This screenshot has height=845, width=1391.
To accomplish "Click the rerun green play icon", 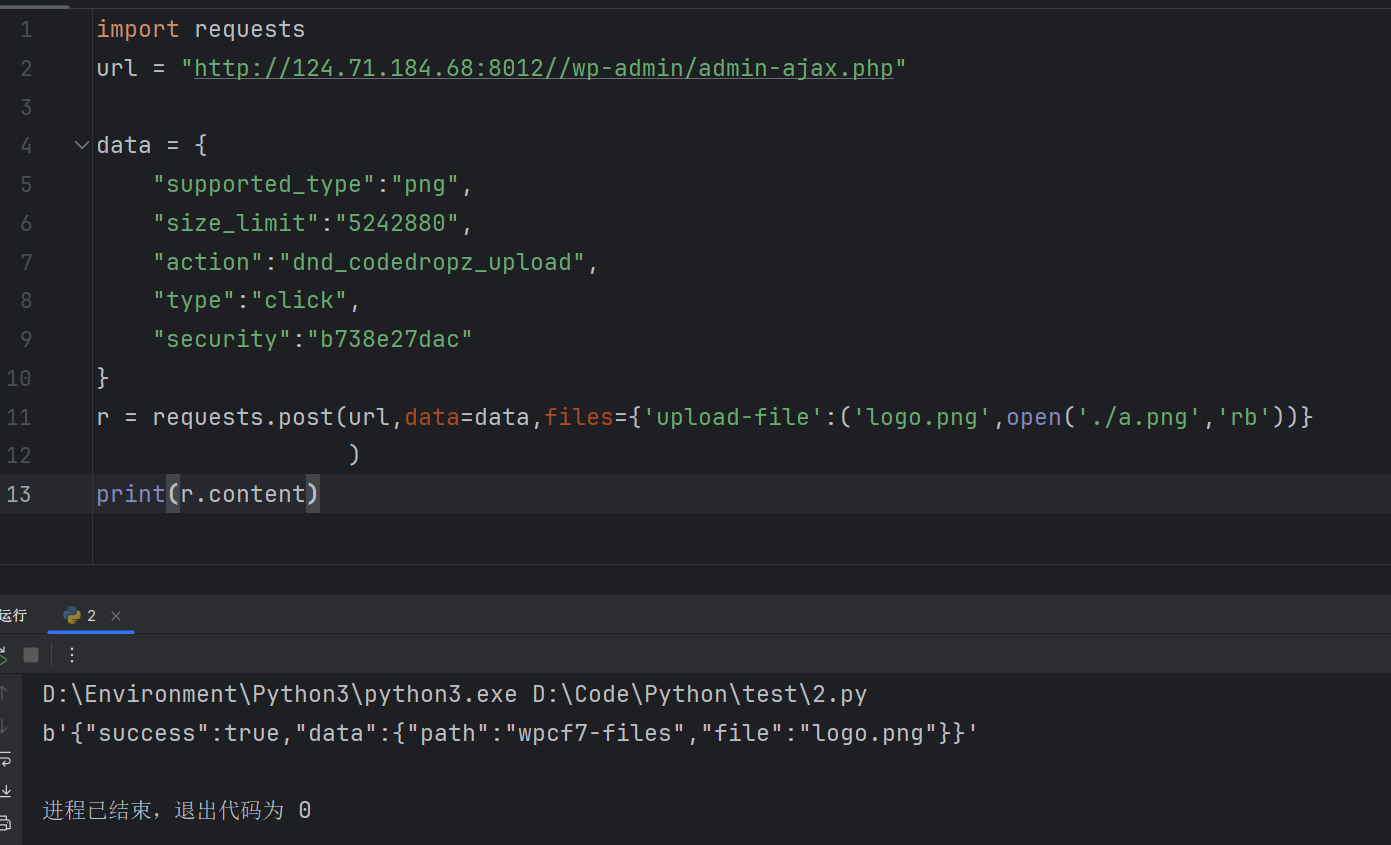I will click(3, 655).
